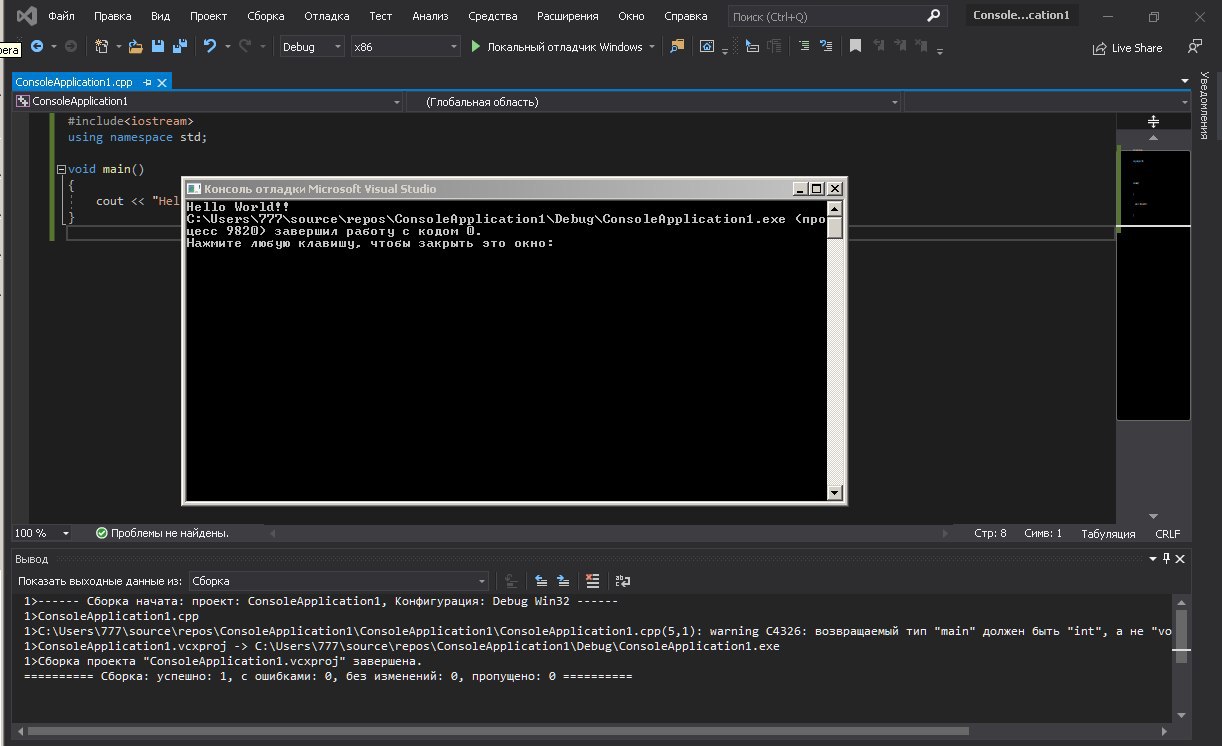Screen dimensions: 1222x746
Task: Open the Отладка menu
Action: pyautogui.click(x=327, y=16)
